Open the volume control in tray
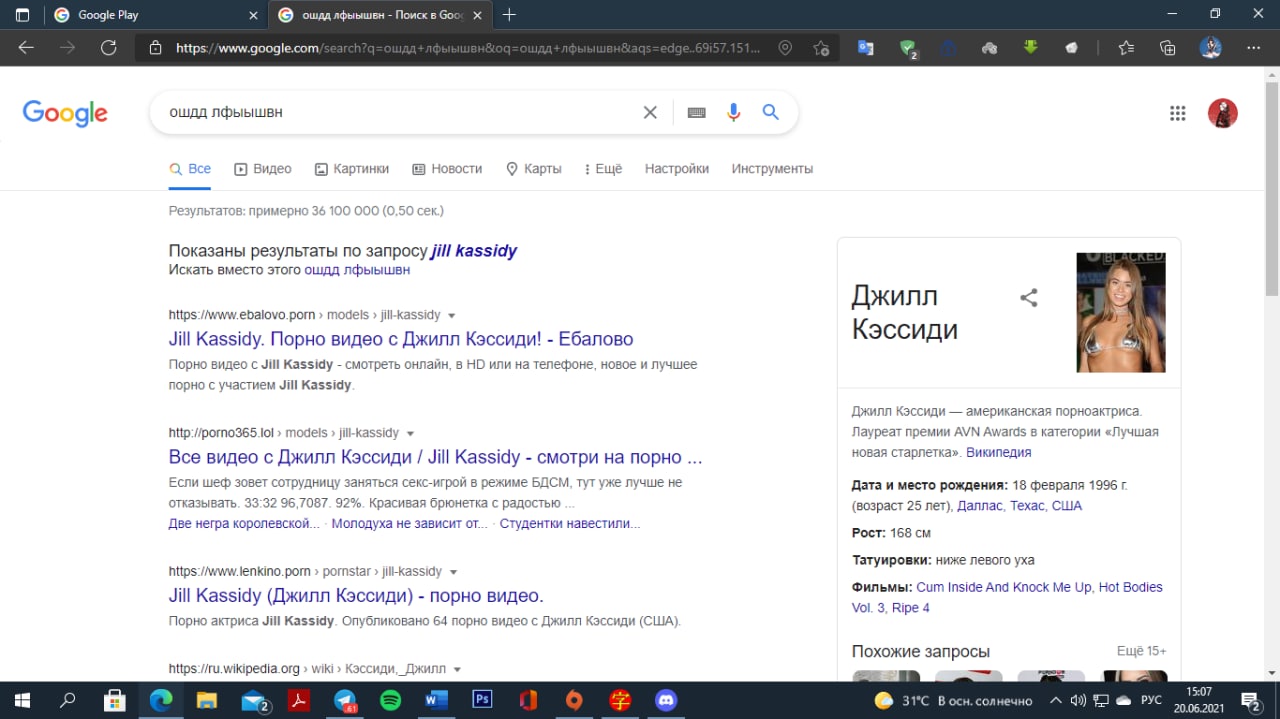Screen dimensions: 1280x719 [x=1078, y=700]
